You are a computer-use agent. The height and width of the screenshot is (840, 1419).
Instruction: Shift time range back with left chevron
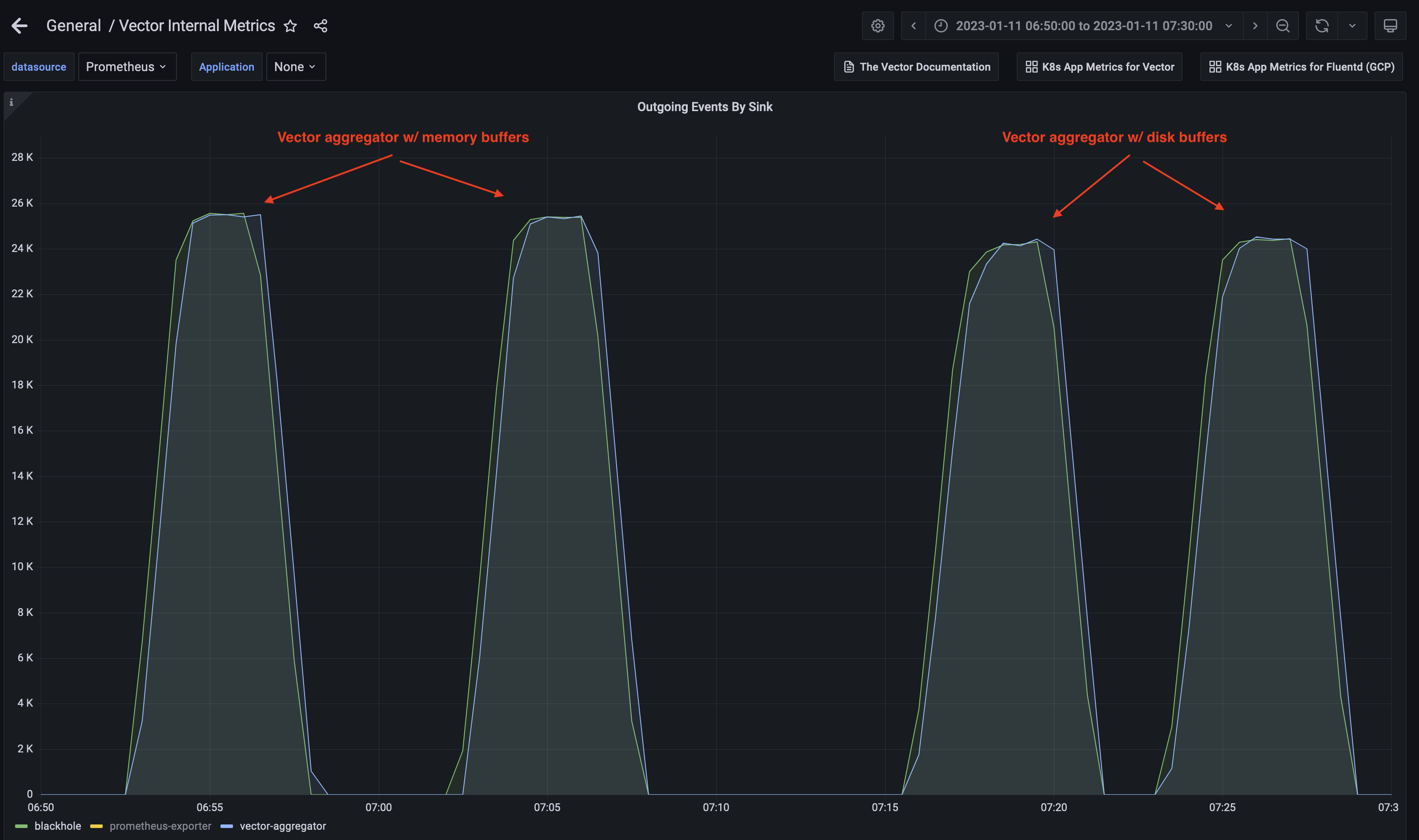tap(913, 25)
